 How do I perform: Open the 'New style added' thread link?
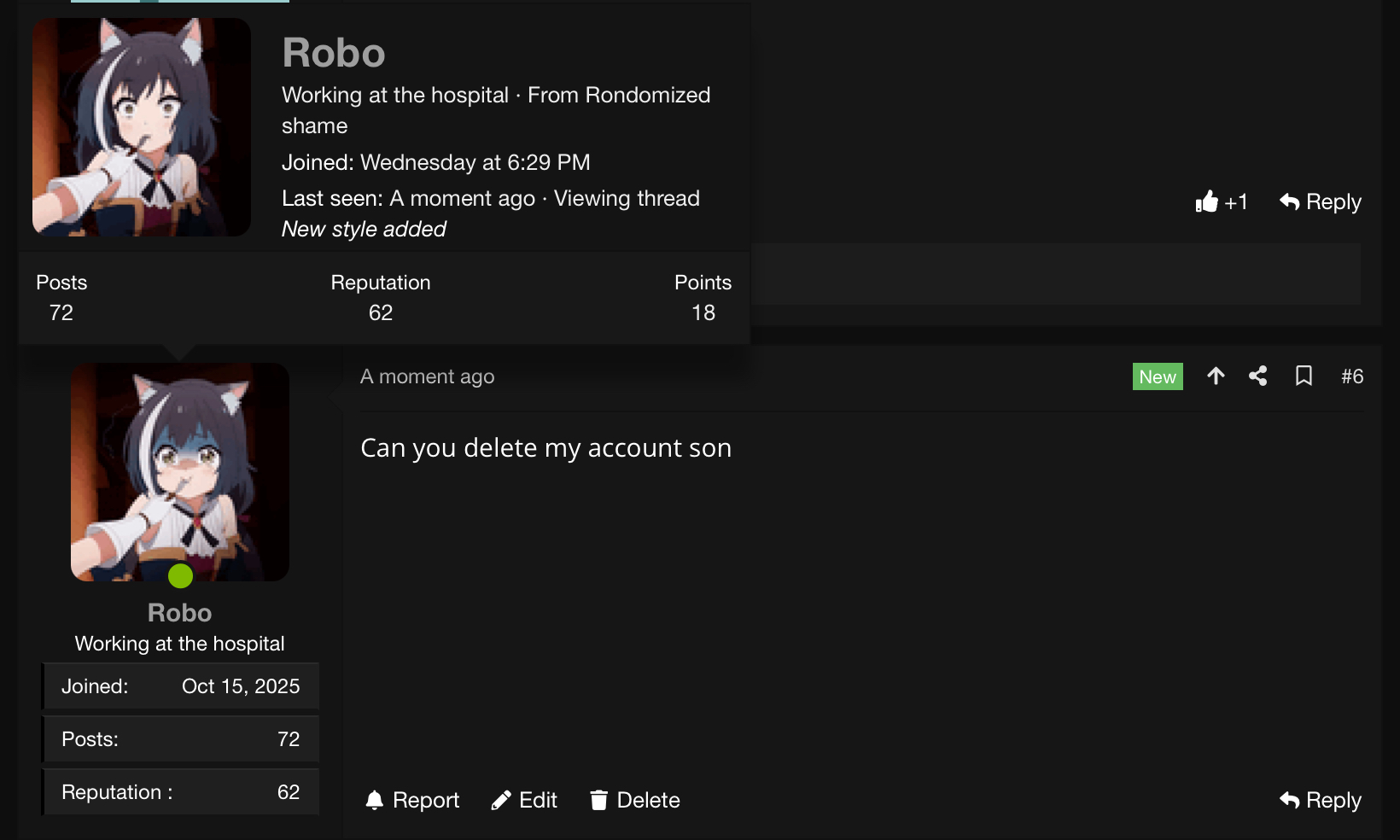coord(364,230)
